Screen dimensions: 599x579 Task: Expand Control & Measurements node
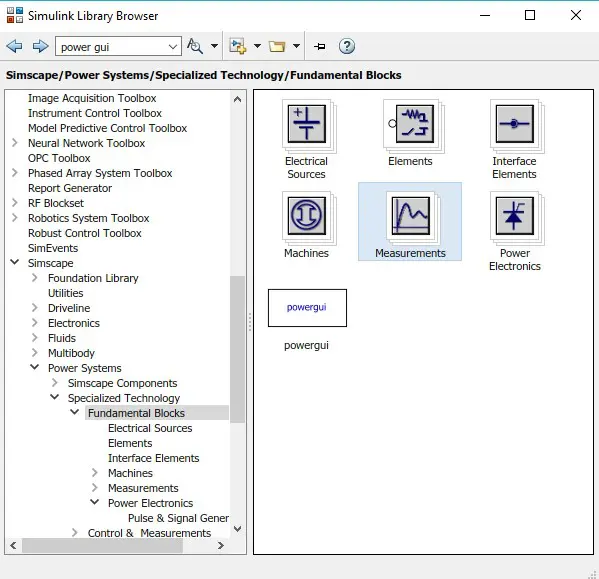tap(75, 533)
